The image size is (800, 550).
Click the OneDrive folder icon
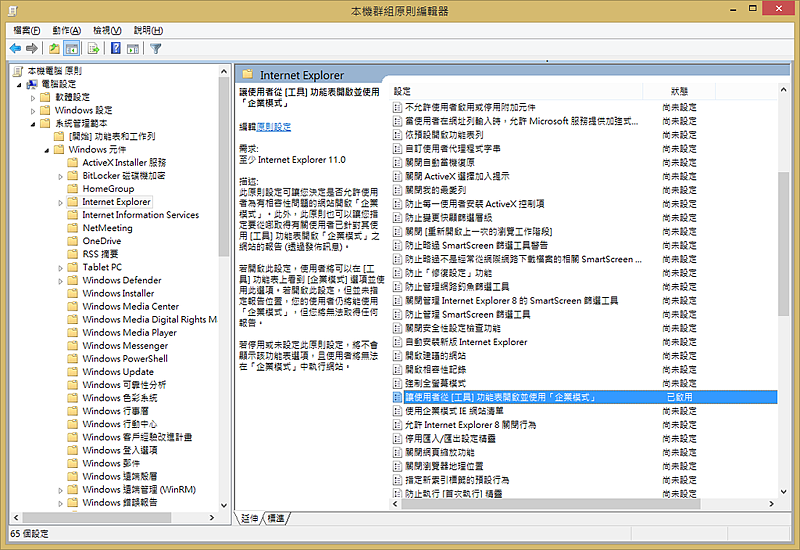coord(72,241)
